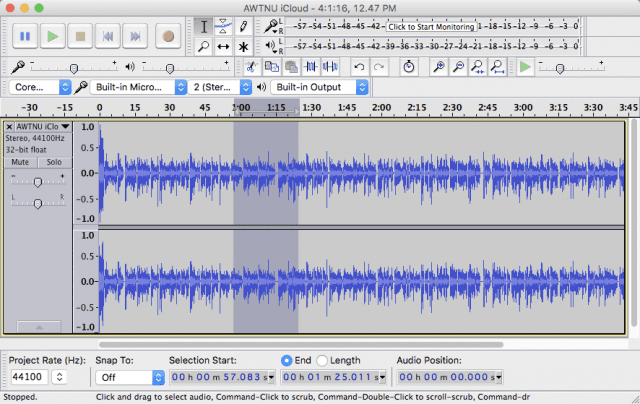Select the Draw (pencil) tool

tap(243, 26)
